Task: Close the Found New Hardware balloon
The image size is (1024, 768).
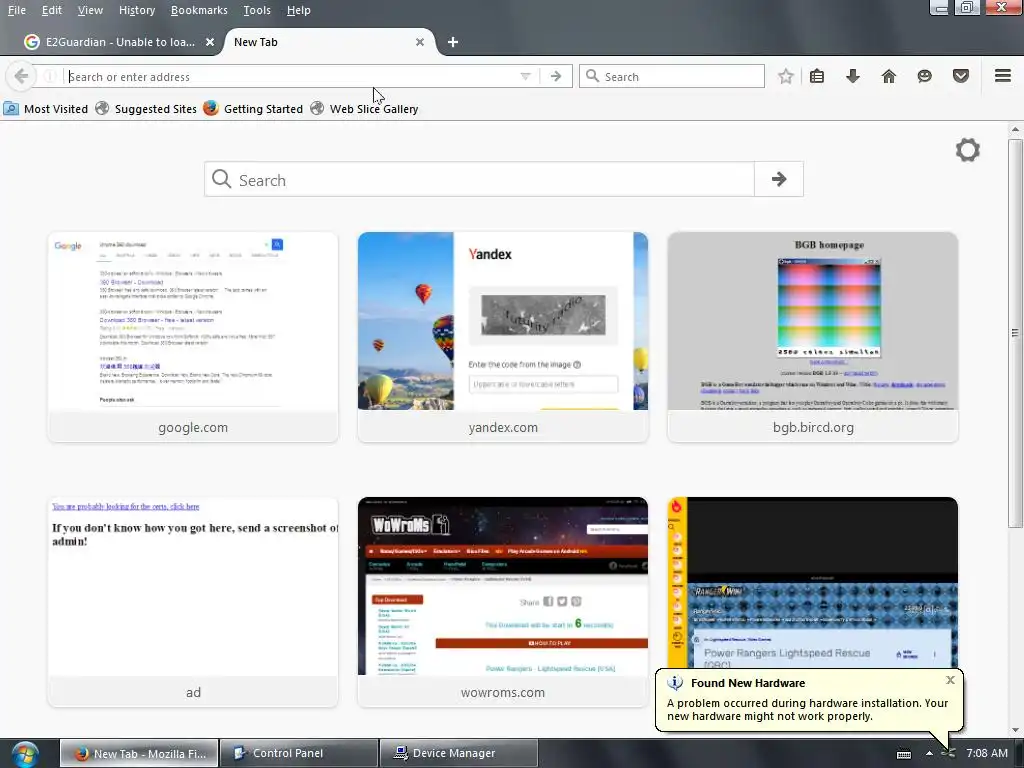Action: point(950,680)
